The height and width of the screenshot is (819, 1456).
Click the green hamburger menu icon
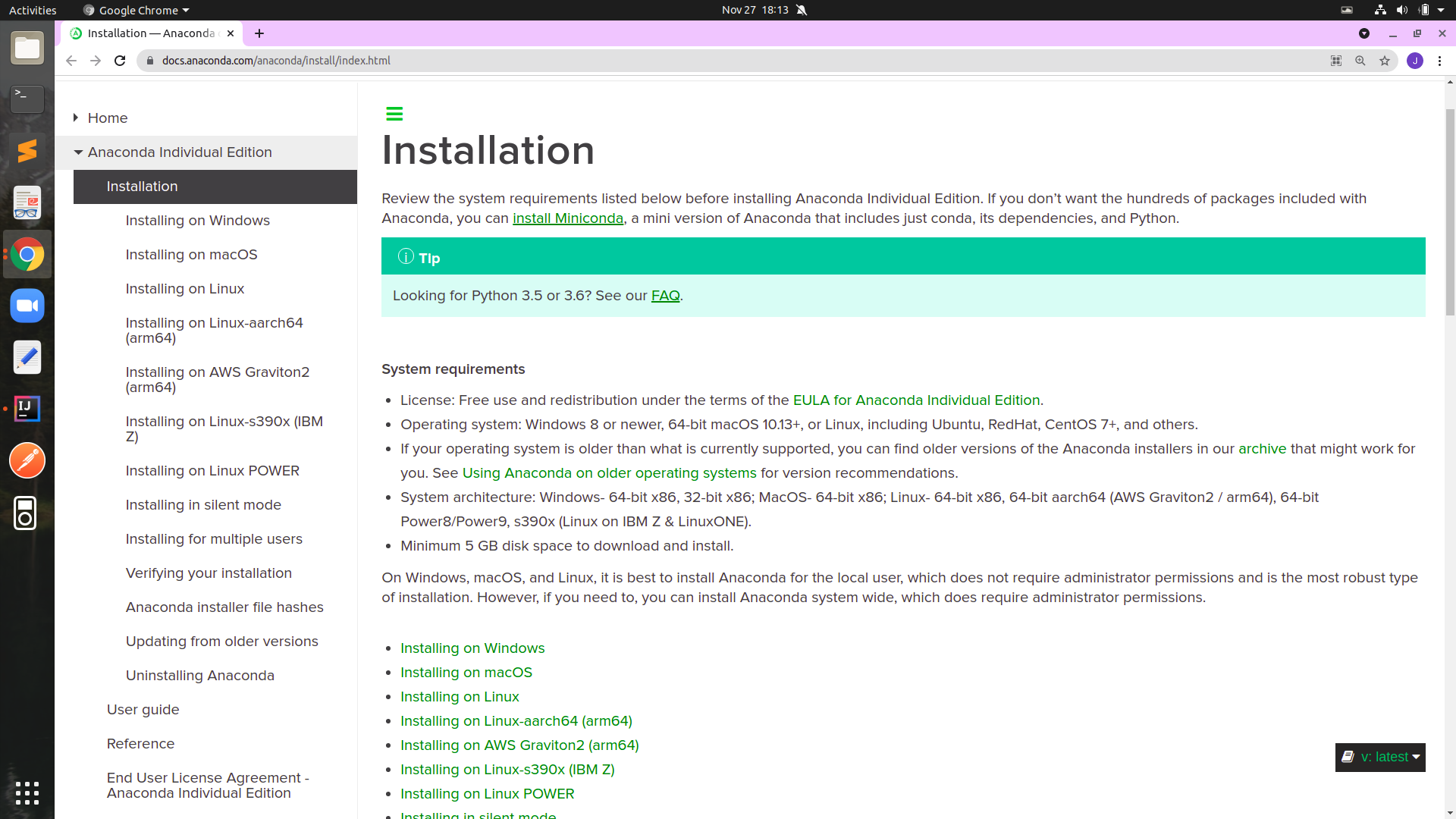pos(394,114)
